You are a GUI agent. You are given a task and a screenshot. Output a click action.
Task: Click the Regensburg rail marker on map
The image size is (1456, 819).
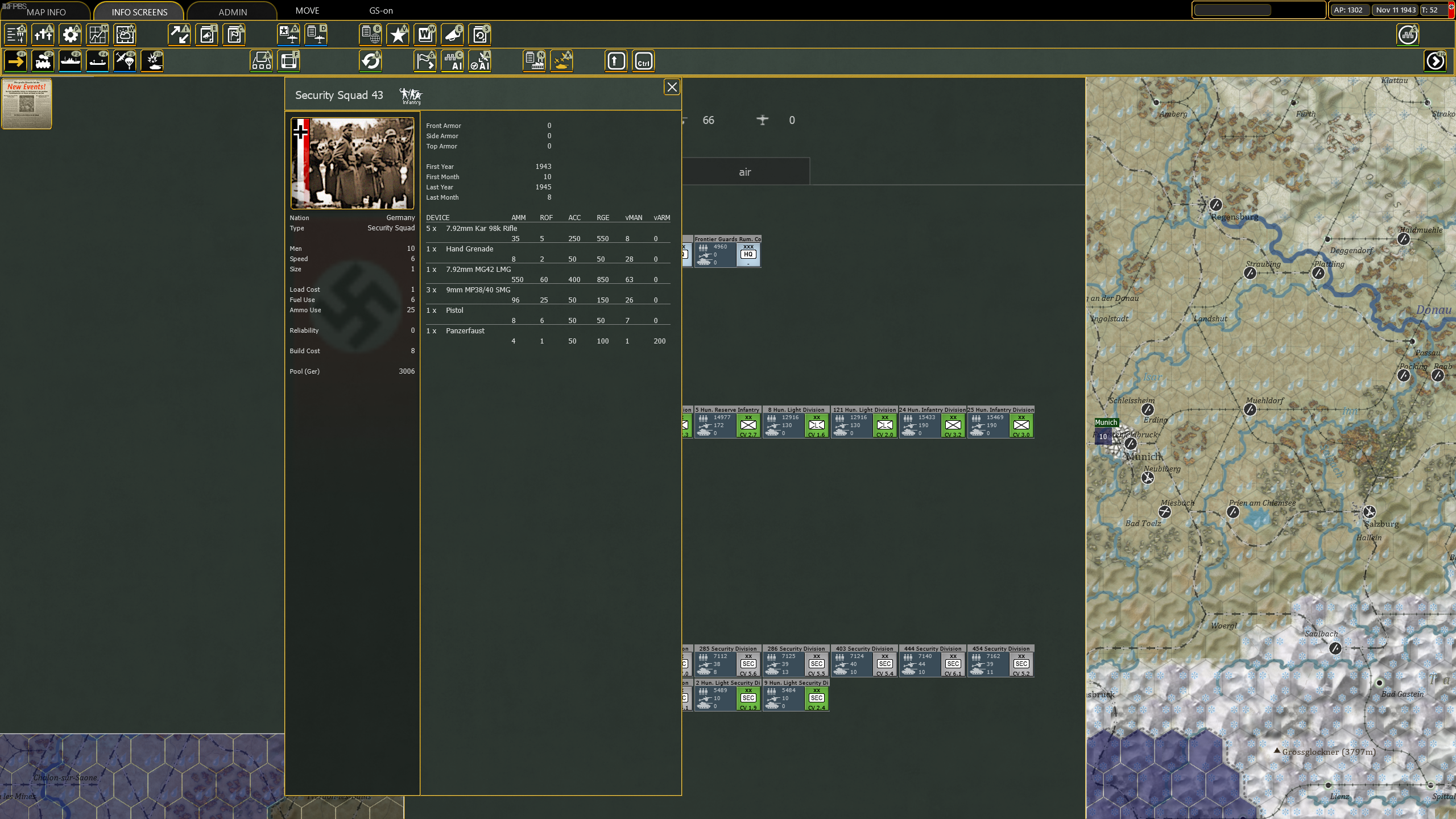(1216, 205)
